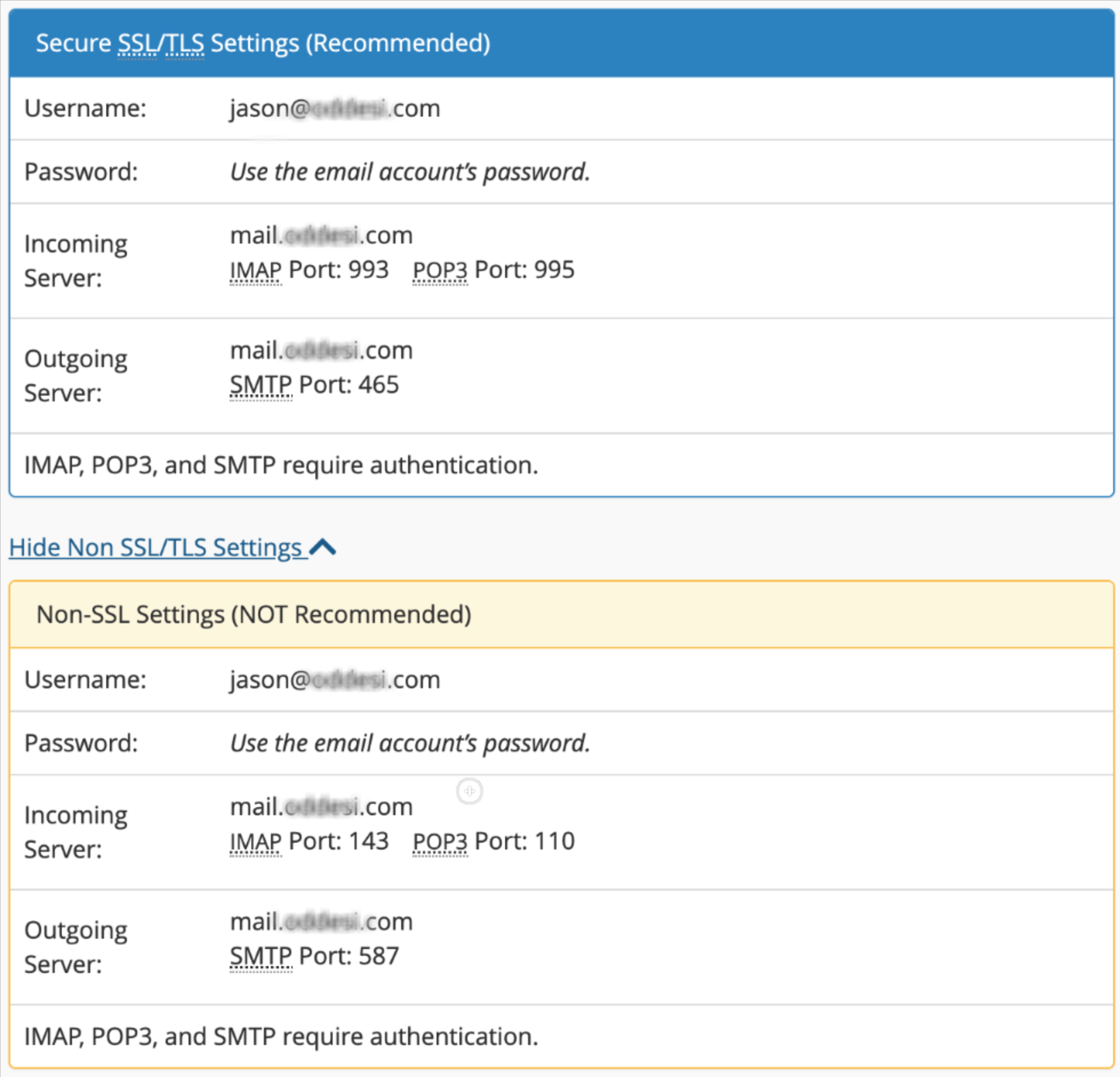This screenshot has height=1077, width=1120.
Task: Open the SMTP term in the Non-SSL Outgoing row
Action: pos(260,955)
